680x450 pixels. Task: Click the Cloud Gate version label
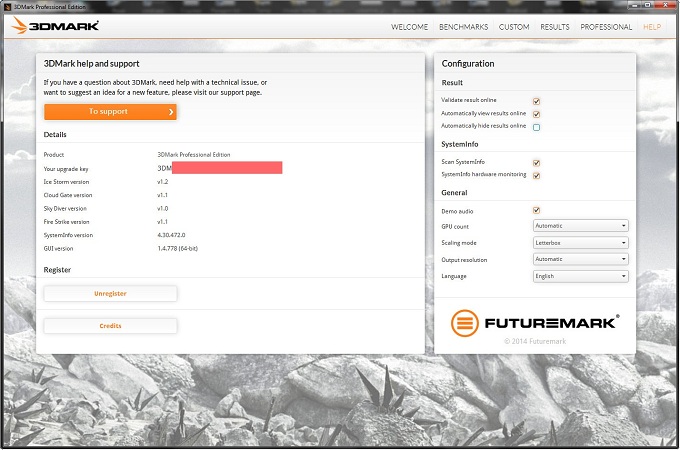click(68, 195)
